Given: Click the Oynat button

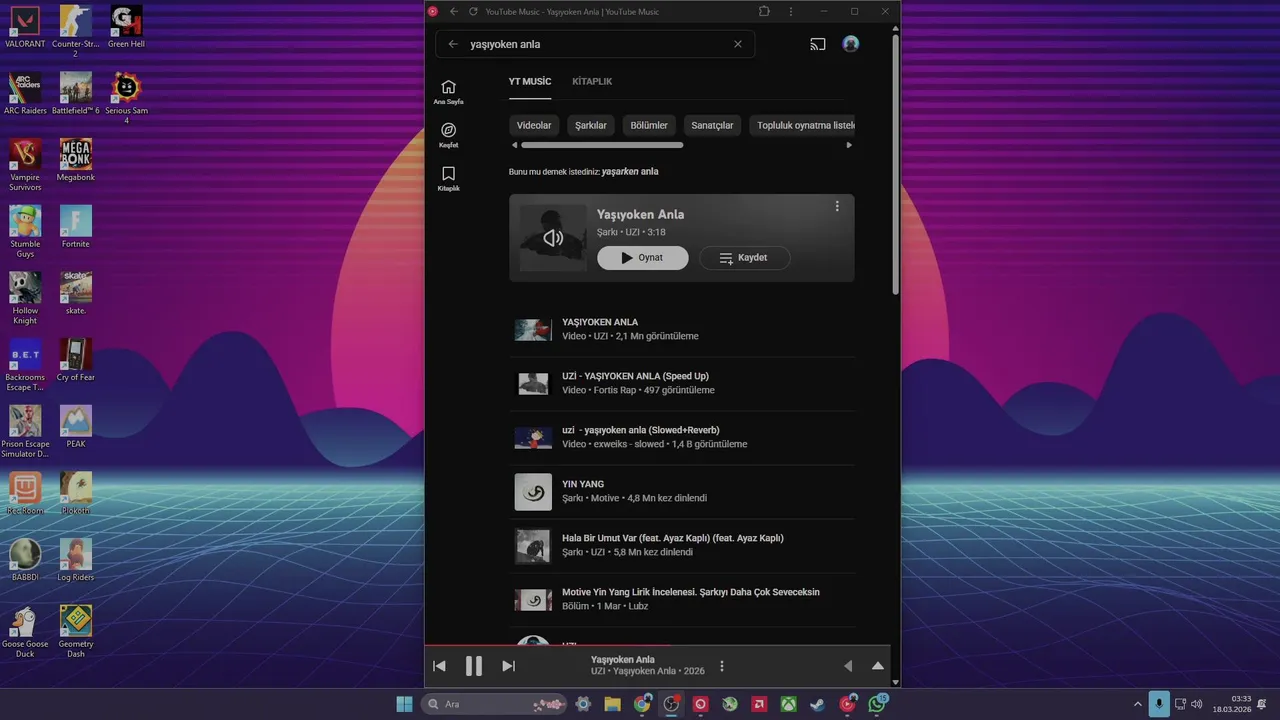Looking at the screenshot, I should (643, 258).
